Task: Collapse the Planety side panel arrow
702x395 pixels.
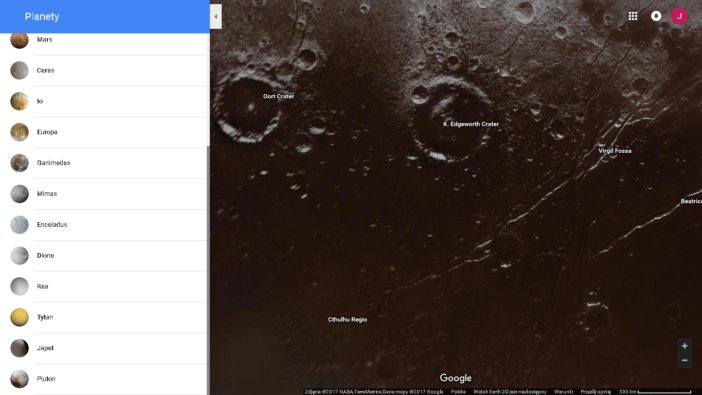Action: click(x=216, y=17)
